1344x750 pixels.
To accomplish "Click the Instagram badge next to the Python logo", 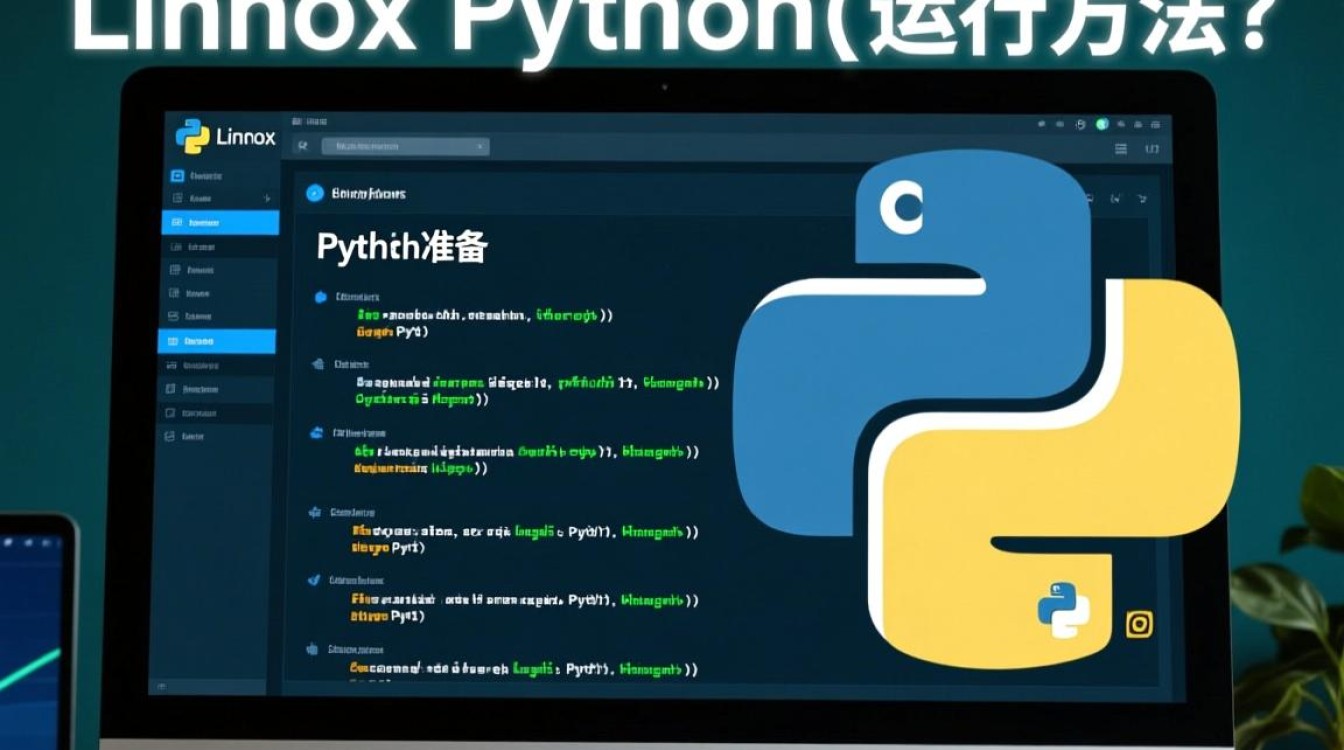I will pos(1140,624).
